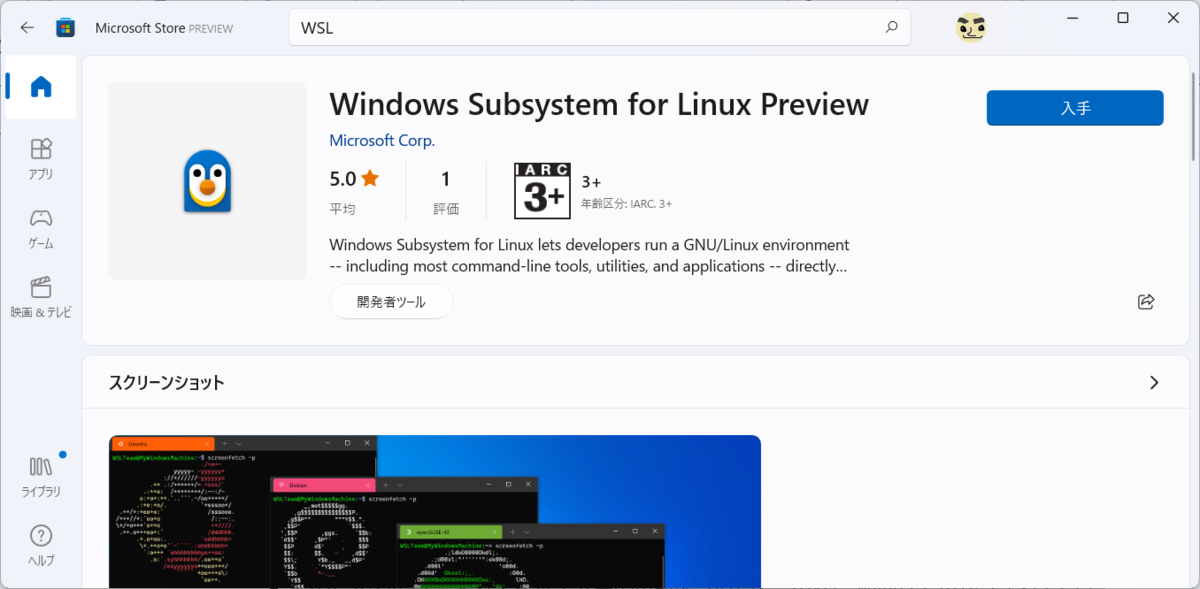Open the terminal screenshot thumbnail
The width and height of the screenshot is (1200, 589).
tap(435, 512)
